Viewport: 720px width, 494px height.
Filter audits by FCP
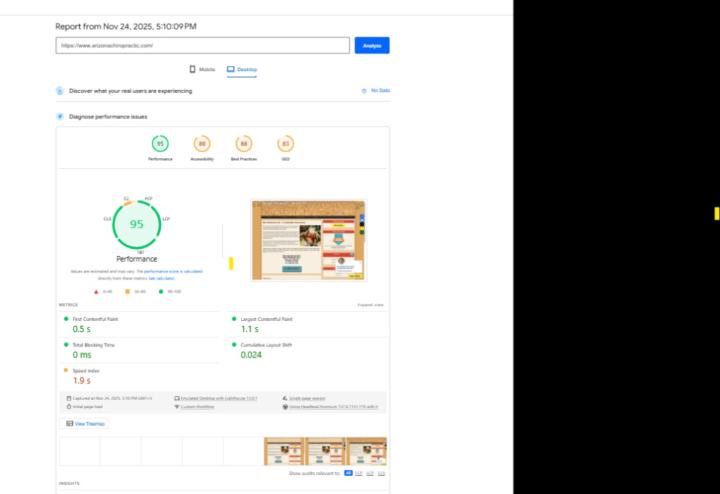point(359,473)
